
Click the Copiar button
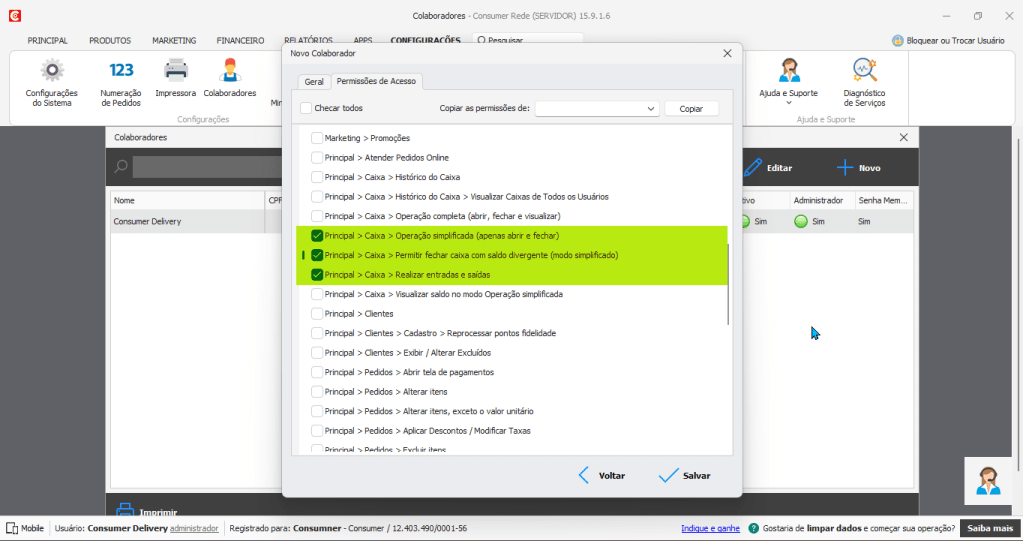point(692,108)
